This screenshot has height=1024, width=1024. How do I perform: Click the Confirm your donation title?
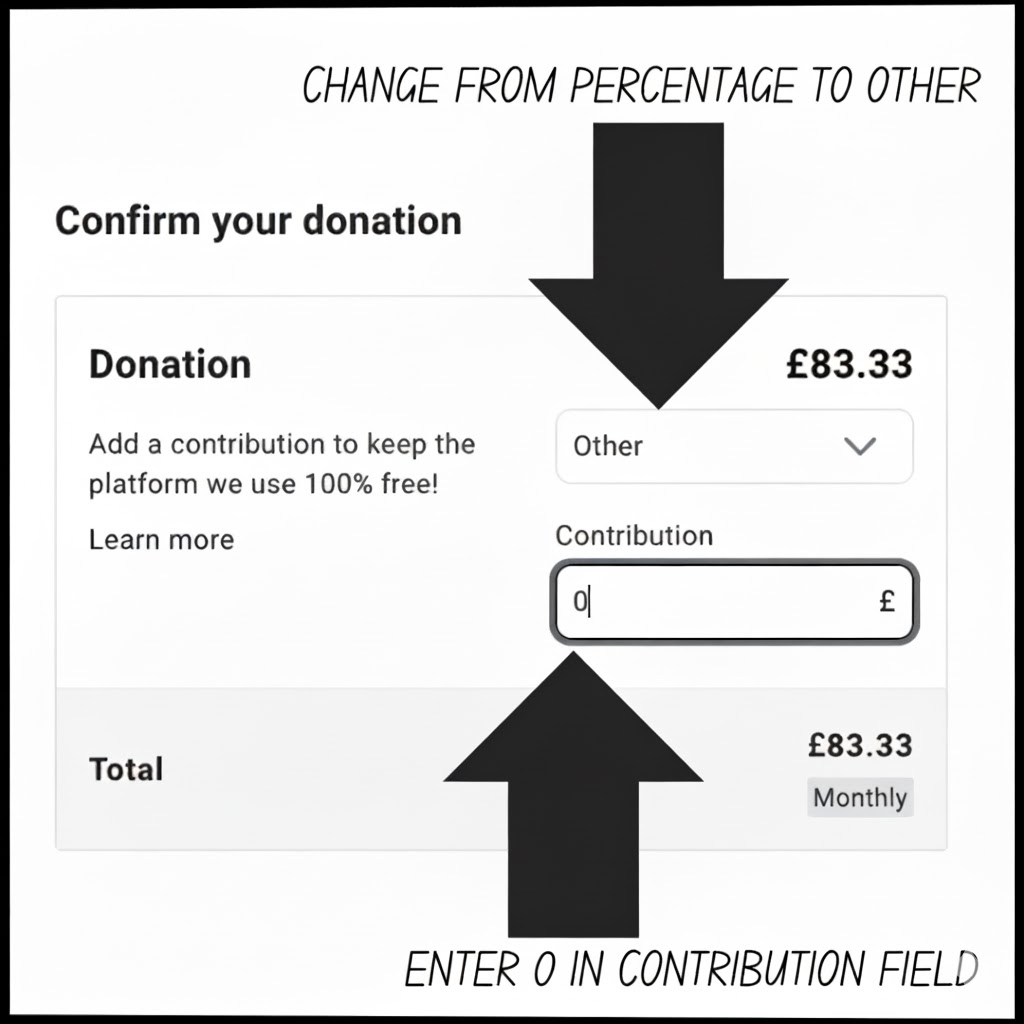click(259, 220)
